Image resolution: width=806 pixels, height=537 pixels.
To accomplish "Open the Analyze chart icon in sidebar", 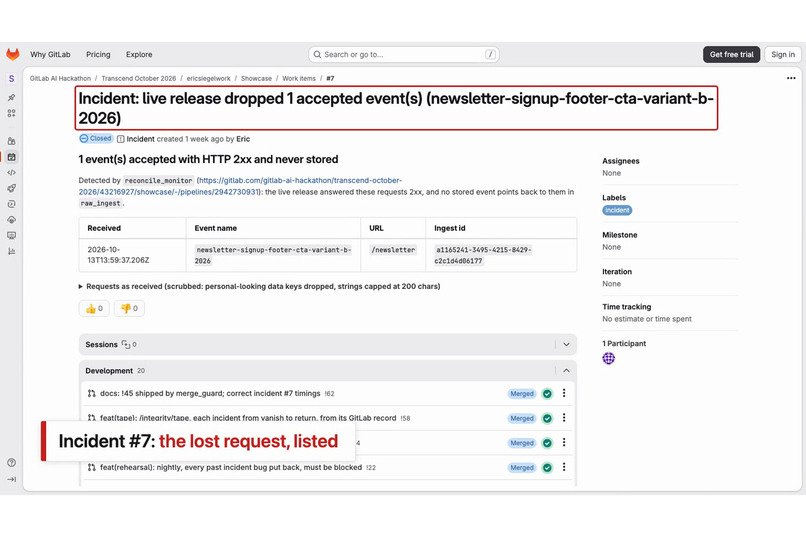I will [x=11, y=251].
